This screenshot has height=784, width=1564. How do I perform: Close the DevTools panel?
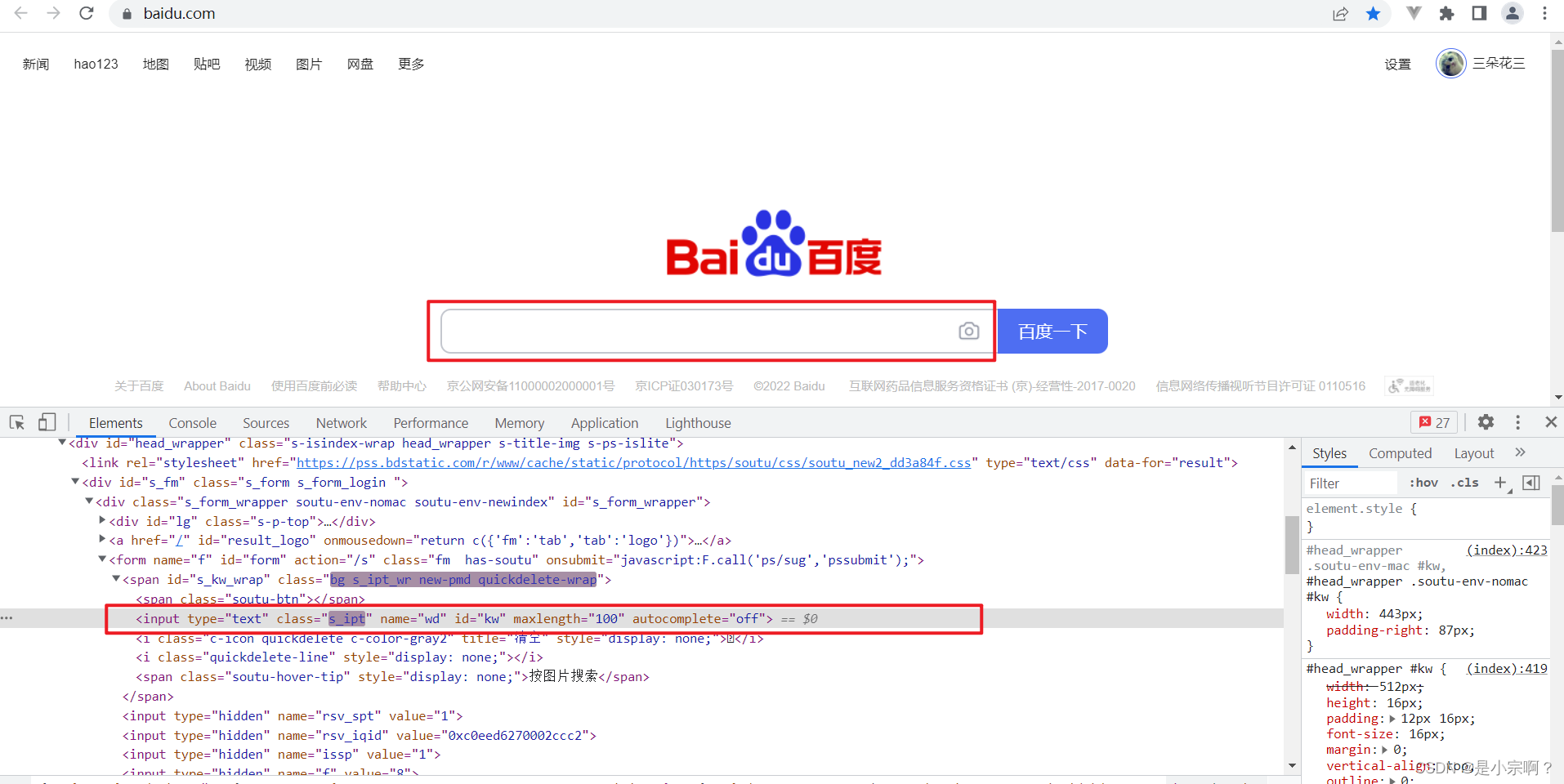(x=1551, y=422)
